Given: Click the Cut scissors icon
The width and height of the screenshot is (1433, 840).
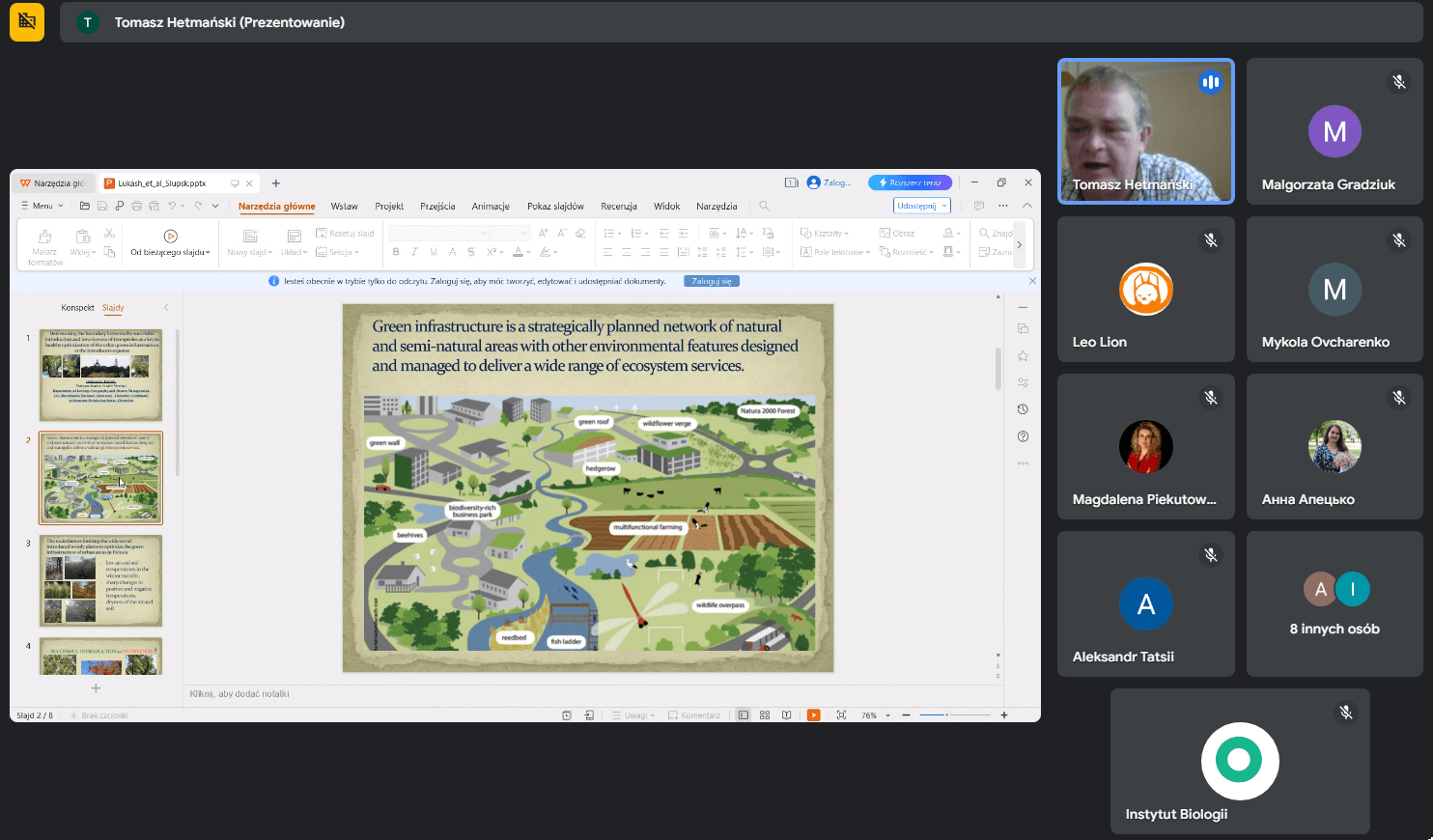Looking at the screenshot, I should click(109, 234).
